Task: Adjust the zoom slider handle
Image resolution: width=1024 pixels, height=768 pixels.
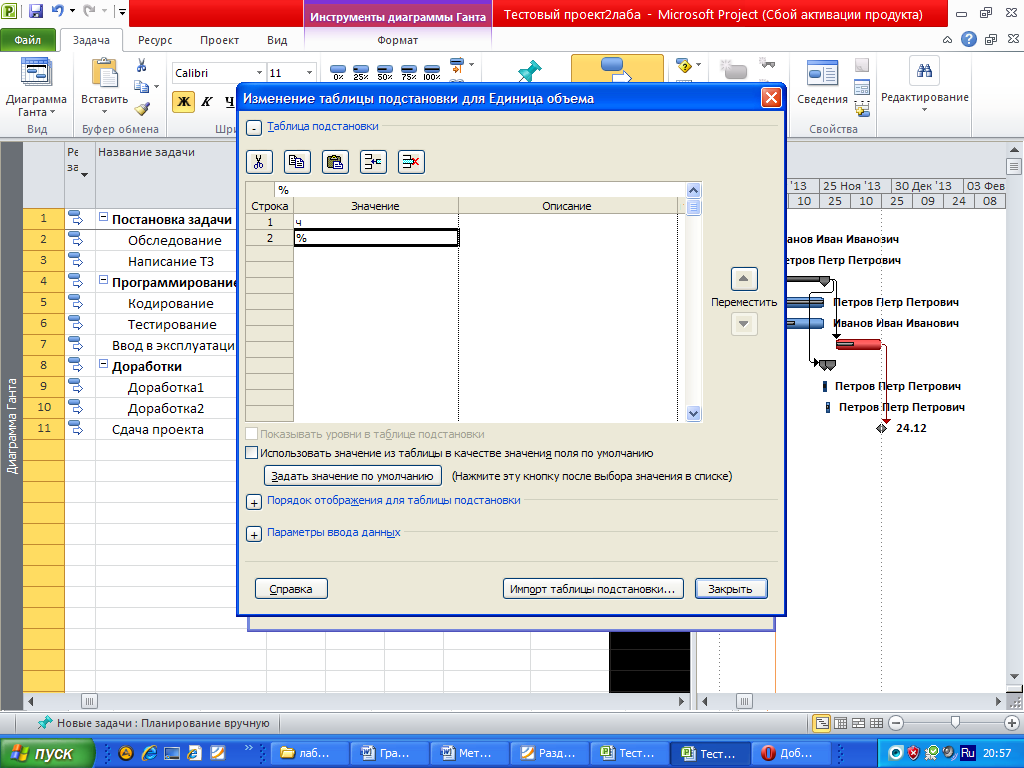Action: [955, 722]
